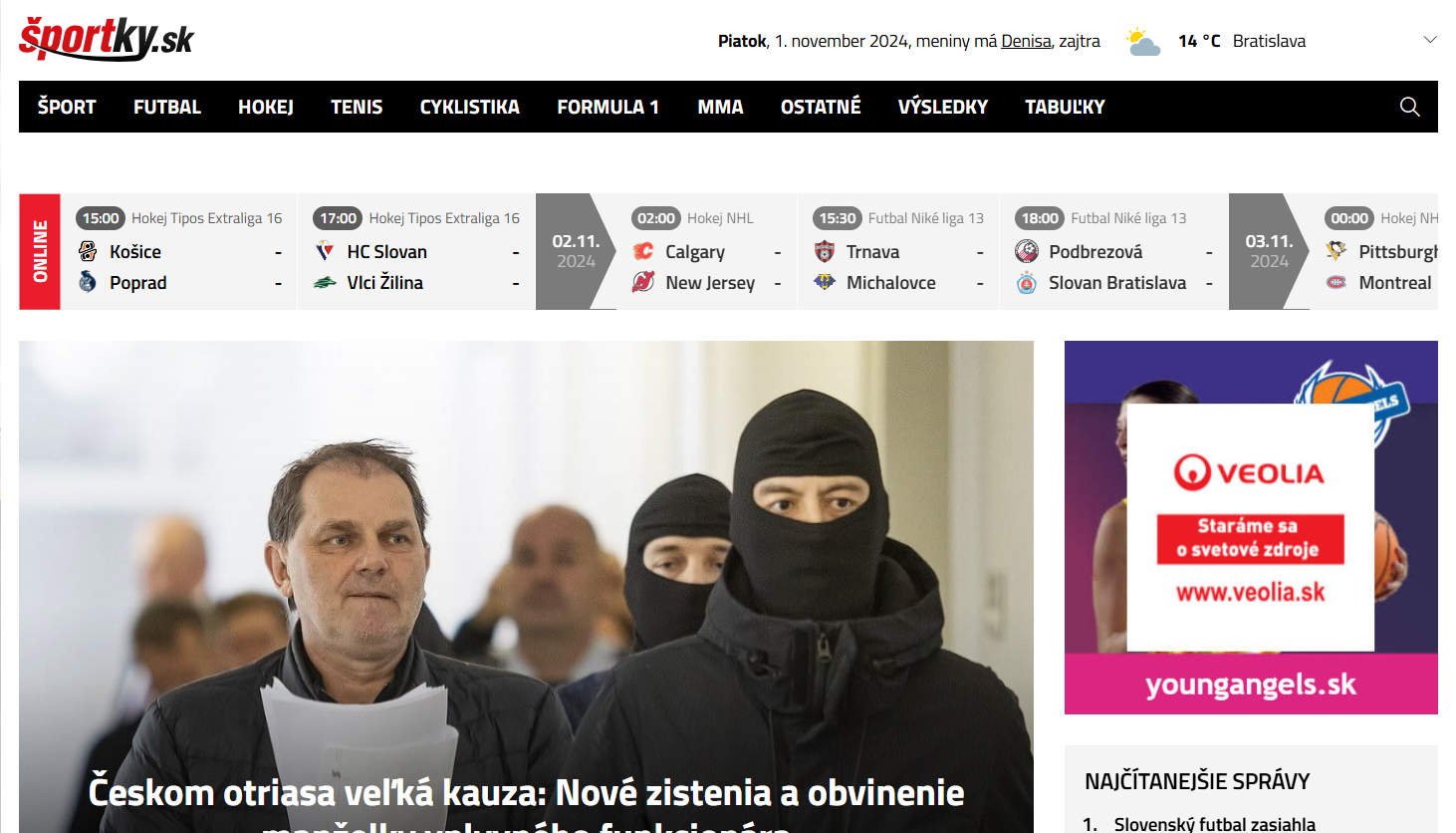This screenshot has width=1456, height=833.
Task: Click the Calgary Flames logo
Action: [x=643, y=252]
